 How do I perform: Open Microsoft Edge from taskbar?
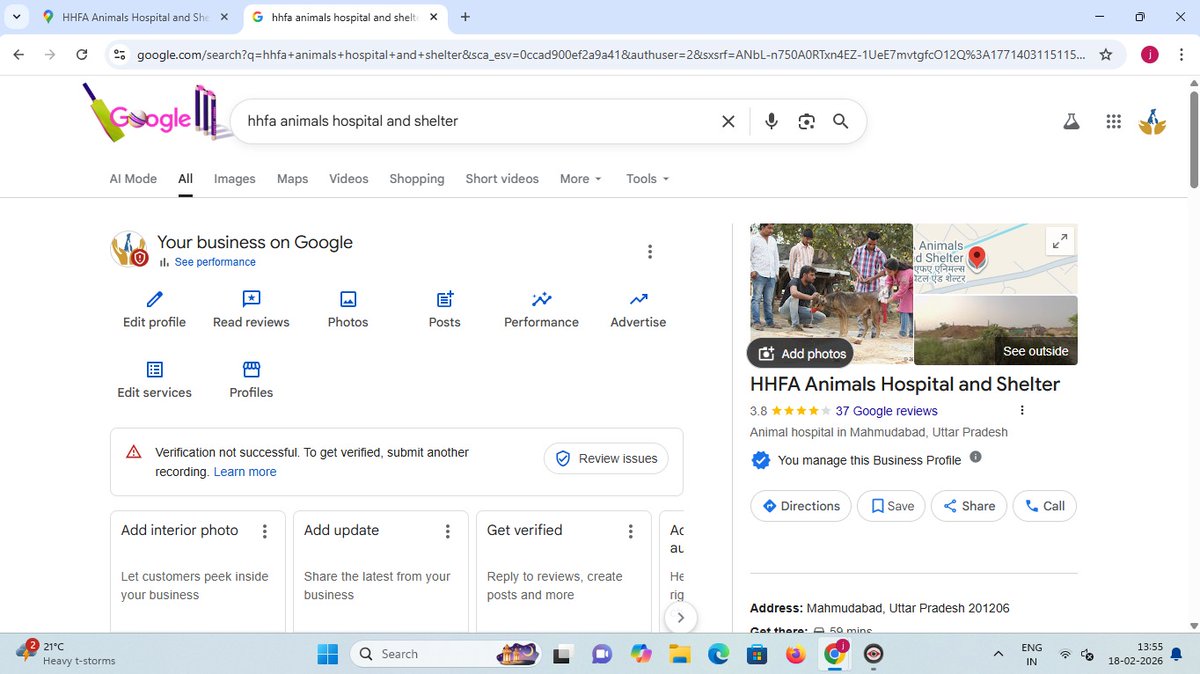click(719, 654)
